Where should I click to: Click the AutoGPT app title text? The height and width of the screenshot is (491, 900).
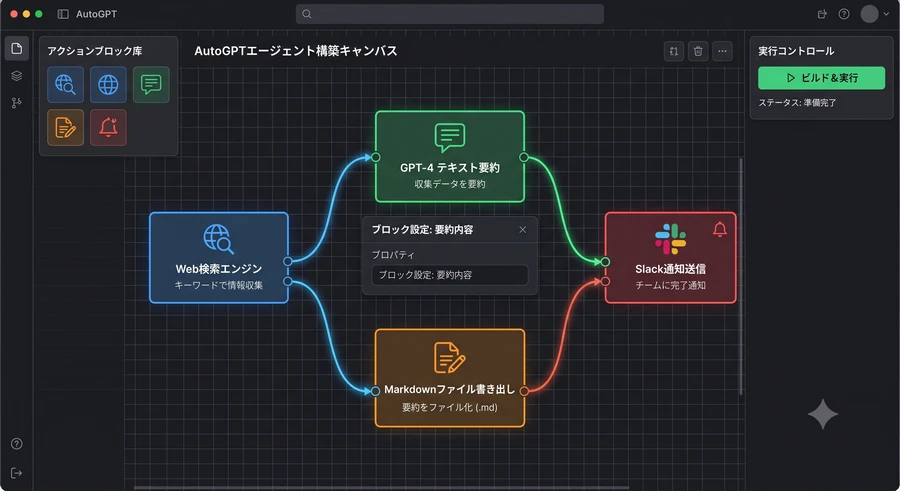point(96,14)
